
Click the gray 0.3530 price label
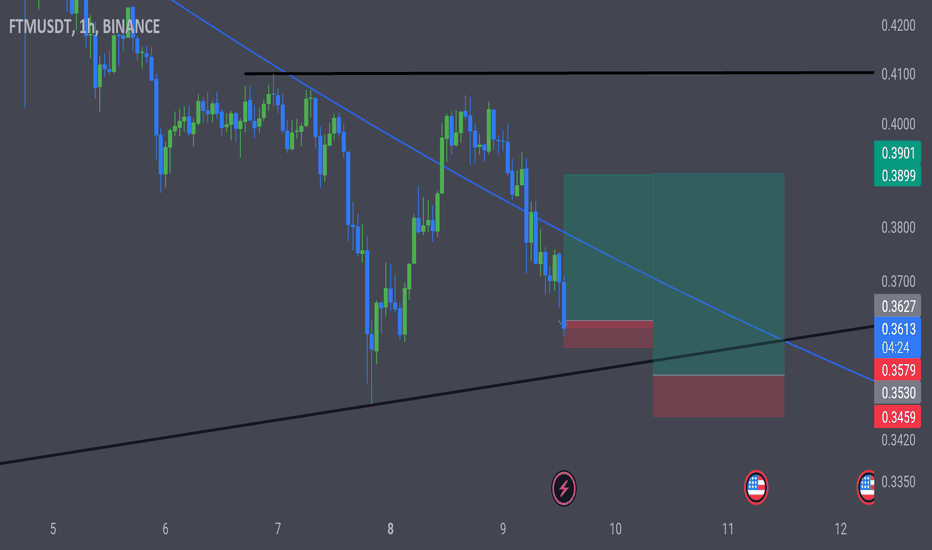pos(897,392)
